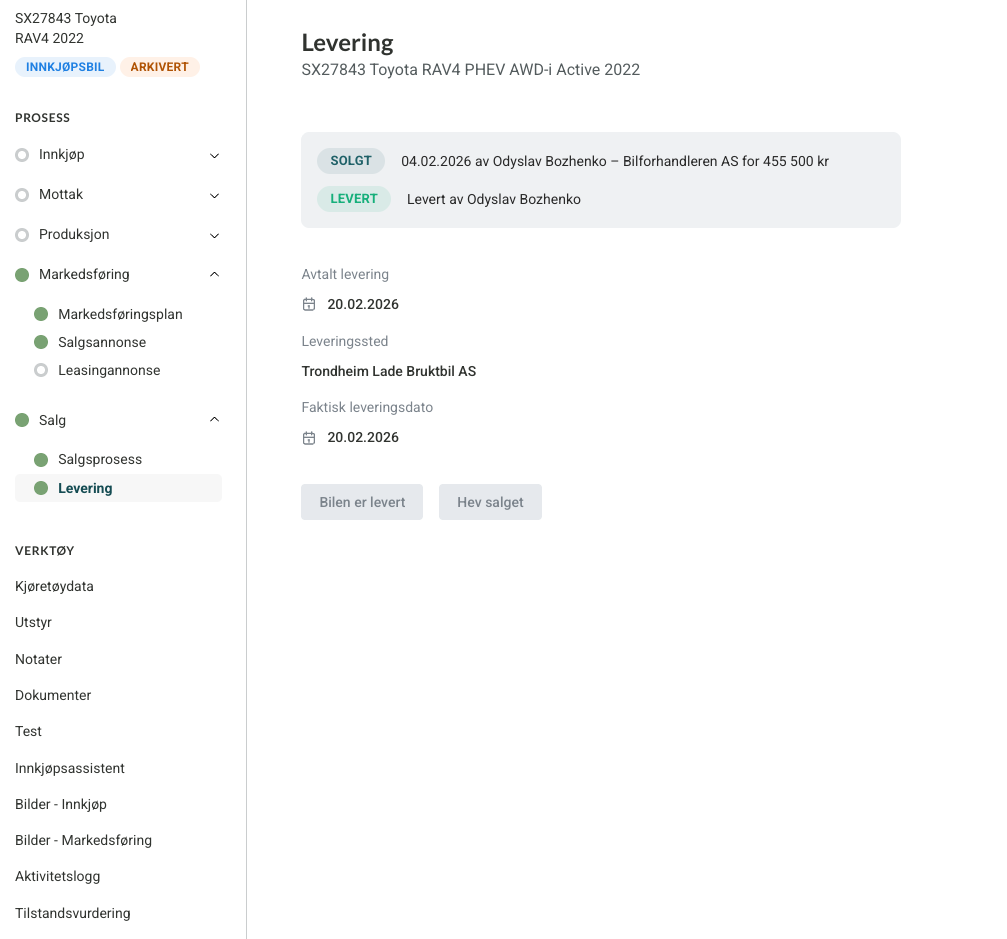Click the green Salg status dot

(22, 421)
